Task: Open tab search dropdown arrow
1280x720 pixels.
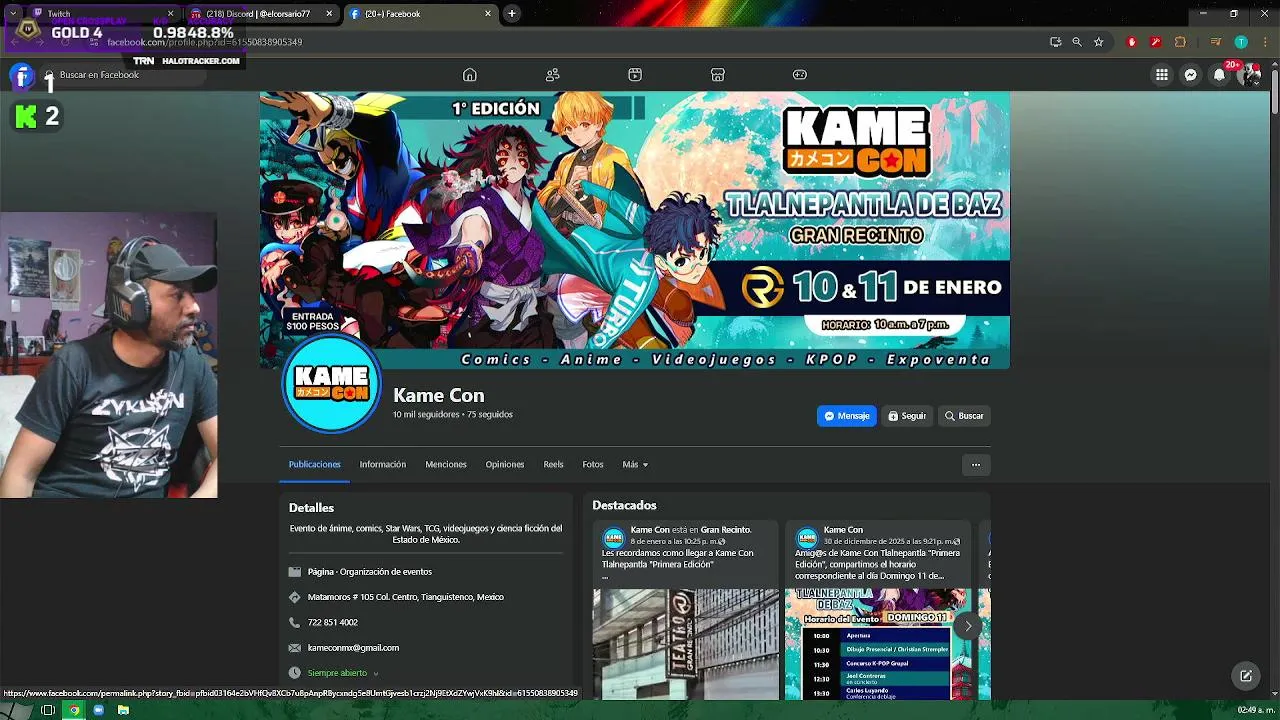Action: pos(13,14)
